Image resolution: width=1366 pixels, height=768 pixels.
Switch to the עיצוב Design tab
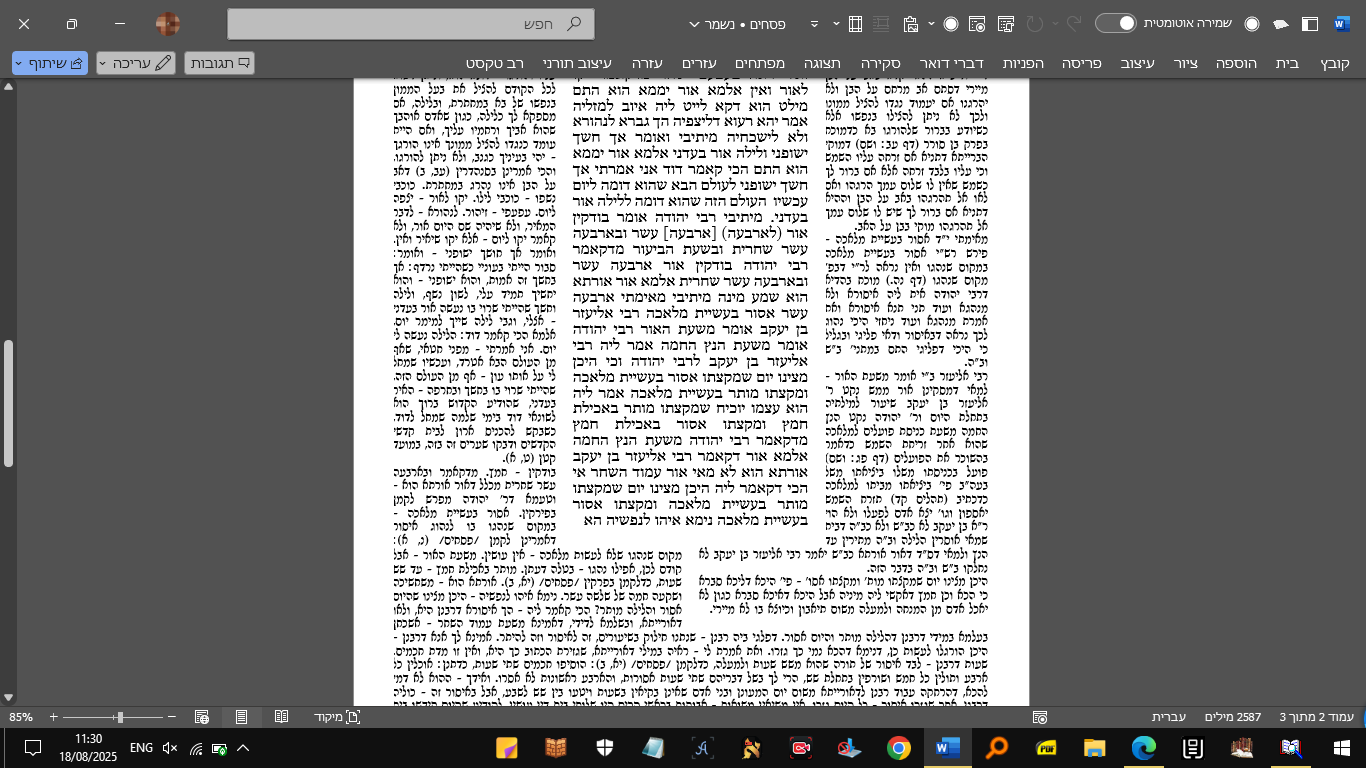pos(1137,63)
